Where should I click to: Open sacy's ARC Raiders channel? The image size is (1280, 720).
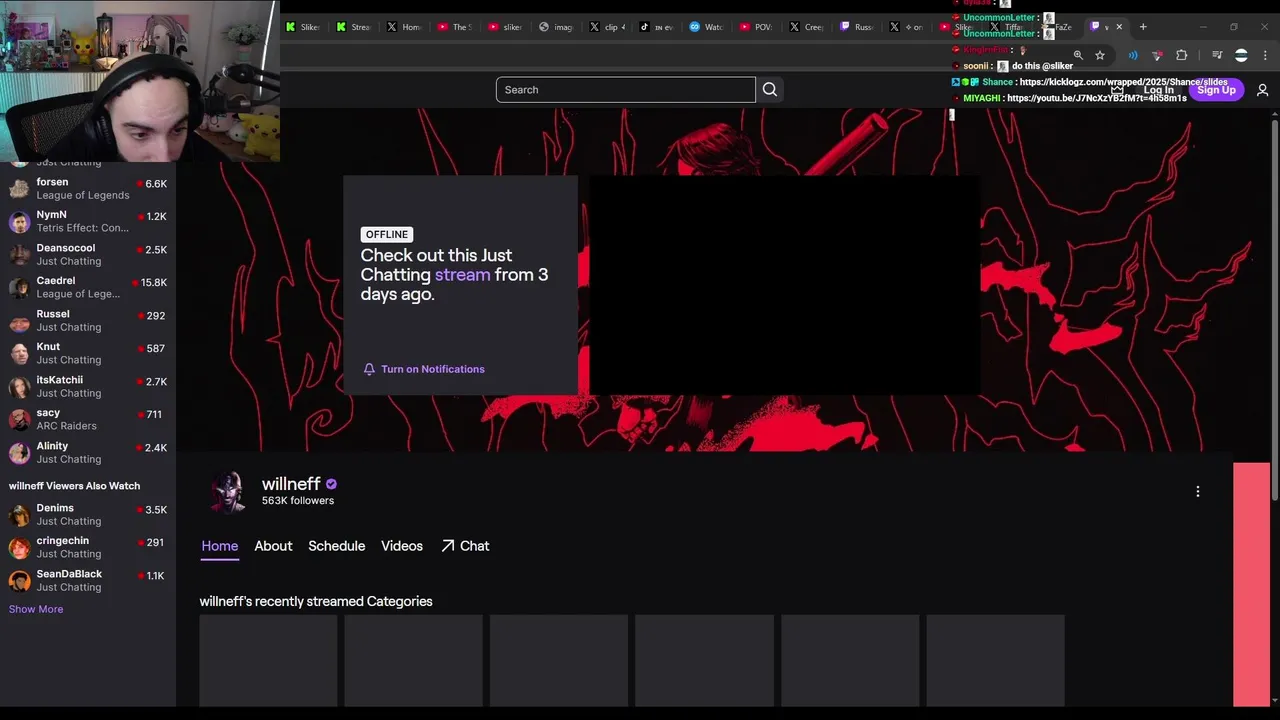tap(88, 419)
